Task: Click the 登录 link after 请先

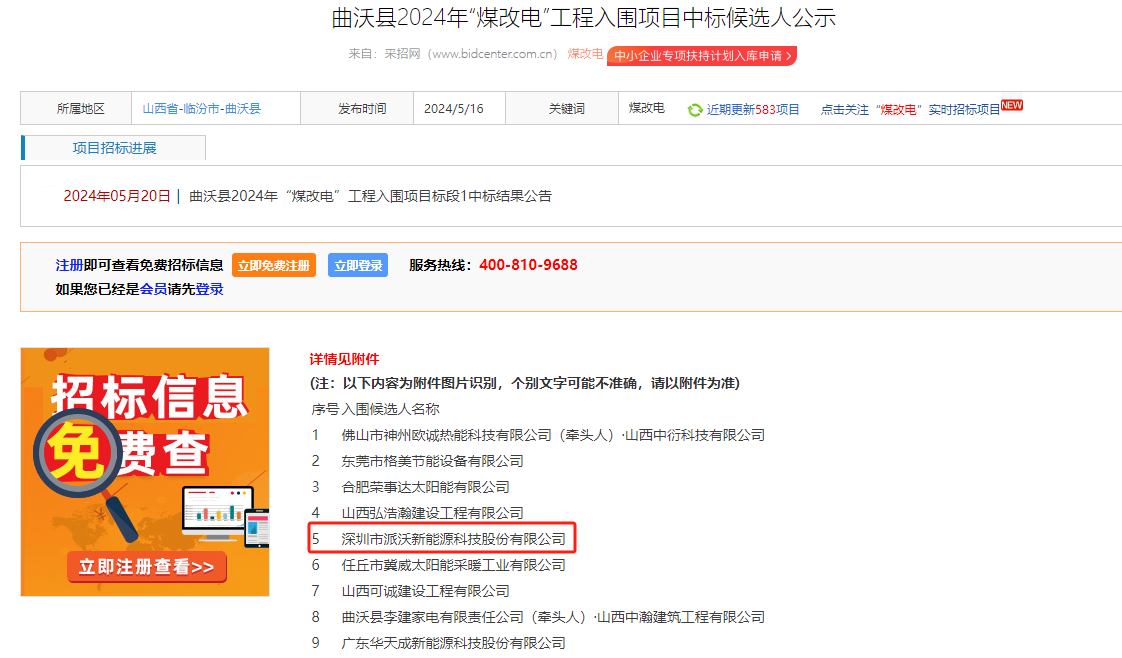Action: pyautogui.click(x=209, y=289)
